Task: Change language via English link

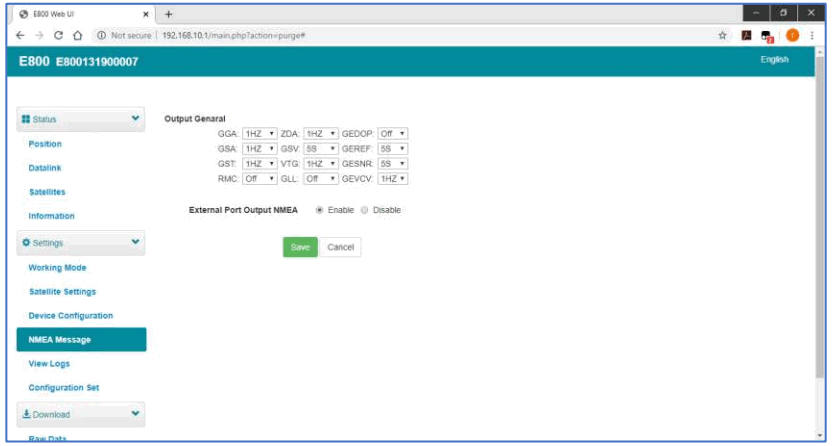Action: 775,59
